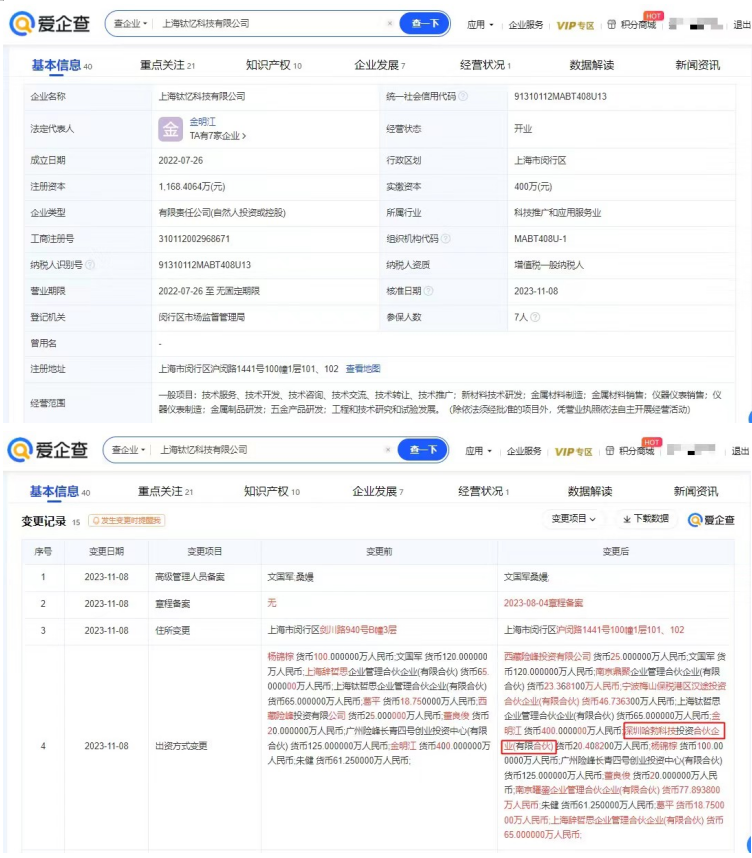Open 经营状况 tab in lower screenshot
Image resolution: width=752 pixels, height=858 pixels.
point(484,491)
